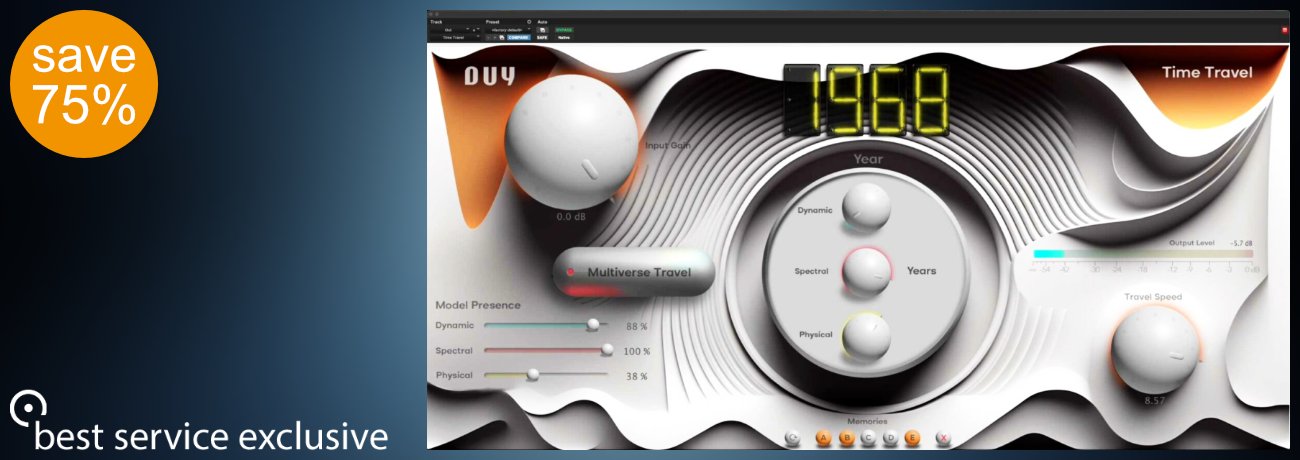This screenshot has width=1300, height=460.
Task: Toggle the COMPARE button in header
Action: click(518, 37)
